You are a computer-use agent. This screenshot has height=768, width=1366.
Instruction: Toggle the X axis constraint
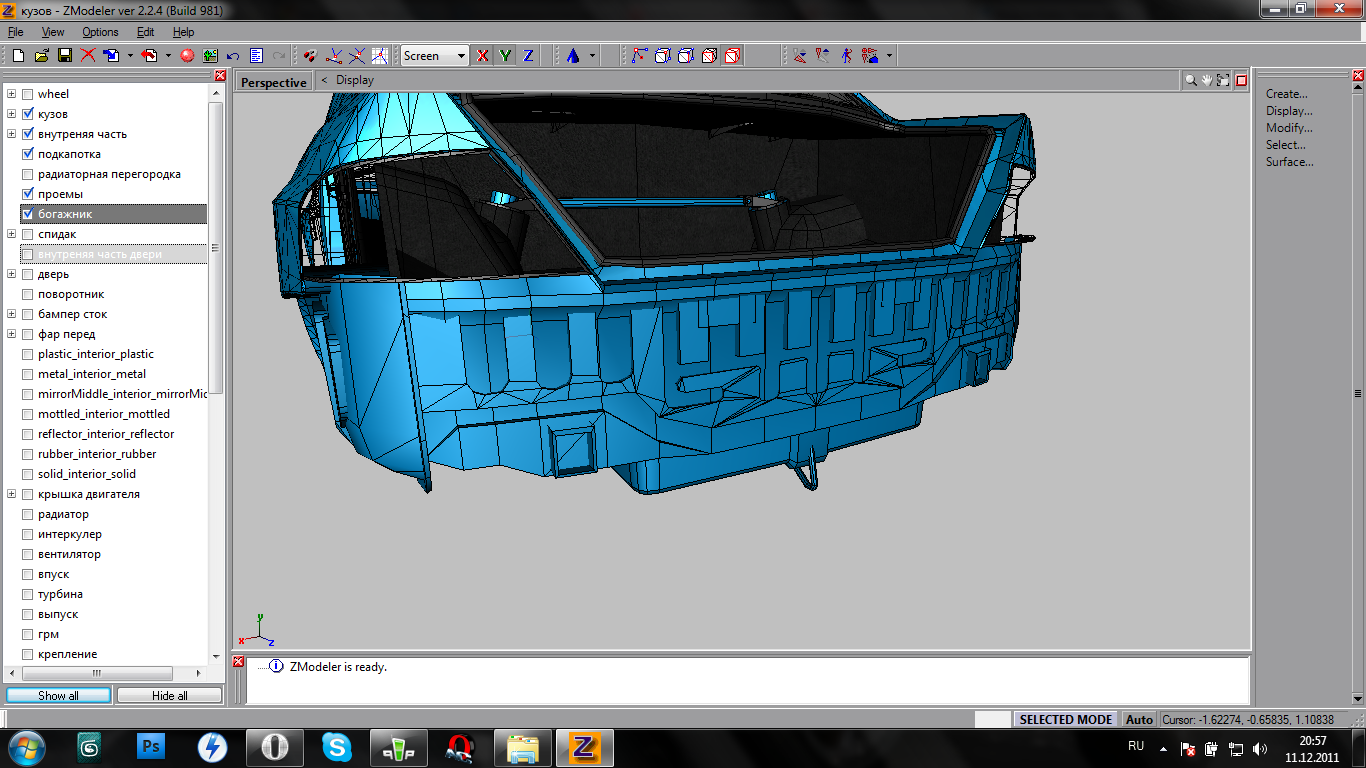point(483,56)
